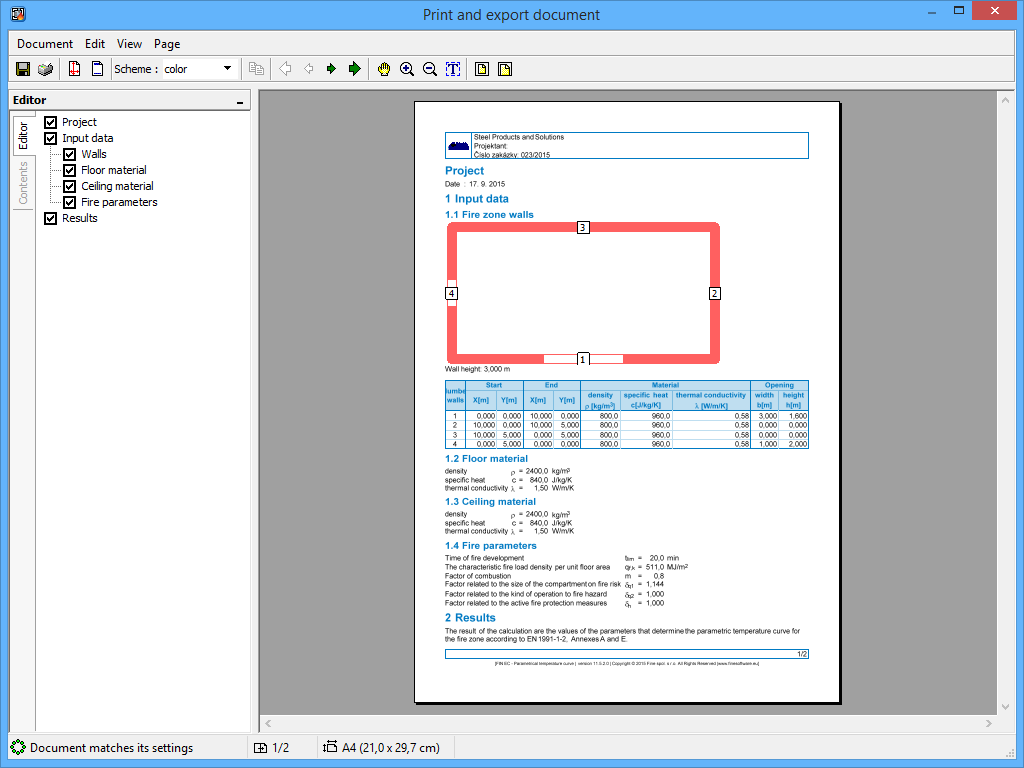
Task: Click the page size A4 status selector
Action: 381,747
